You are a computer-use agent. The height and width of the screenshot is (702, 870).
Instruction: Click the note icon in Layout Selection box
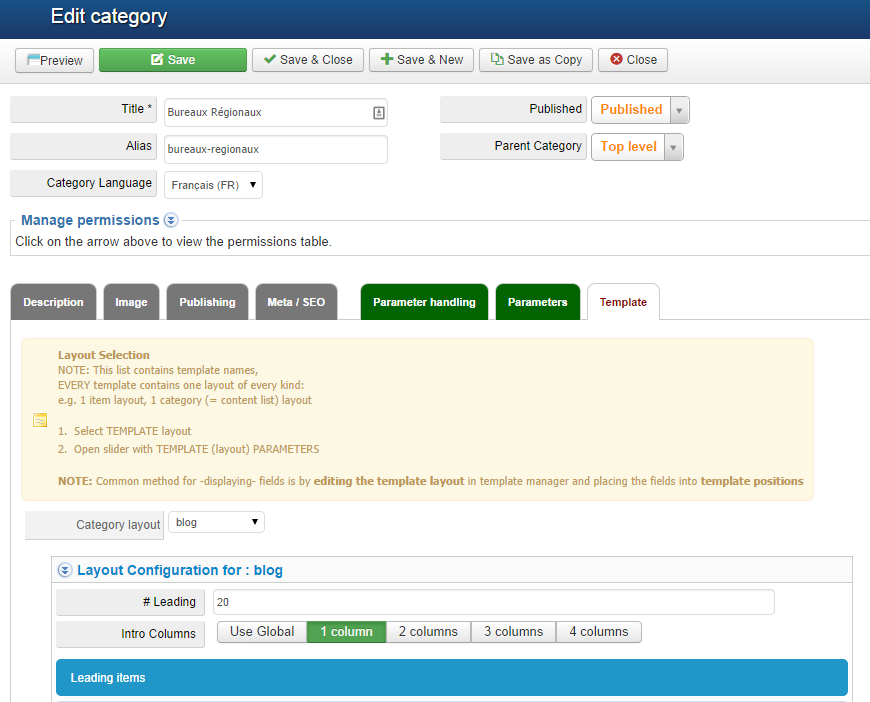point(40,420)
